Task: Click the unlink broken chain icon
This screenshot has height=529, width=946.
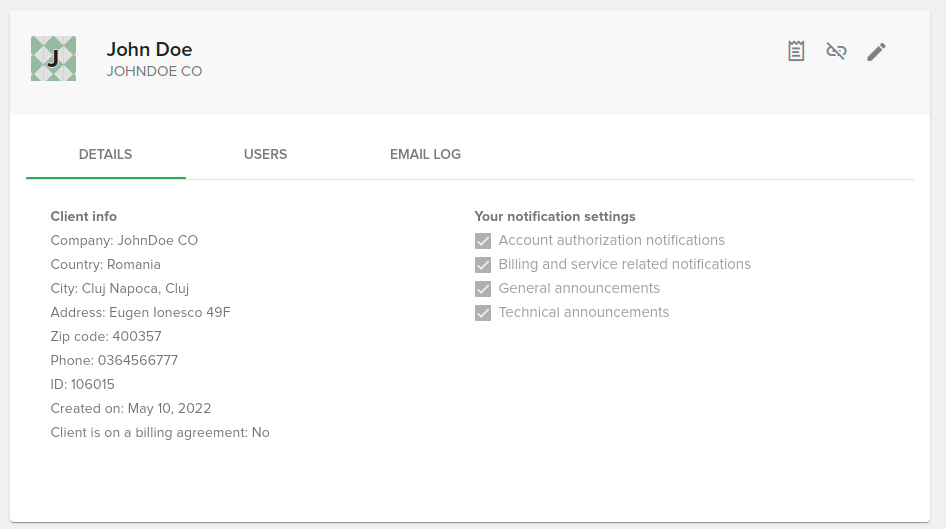Action: pos(836,51)
